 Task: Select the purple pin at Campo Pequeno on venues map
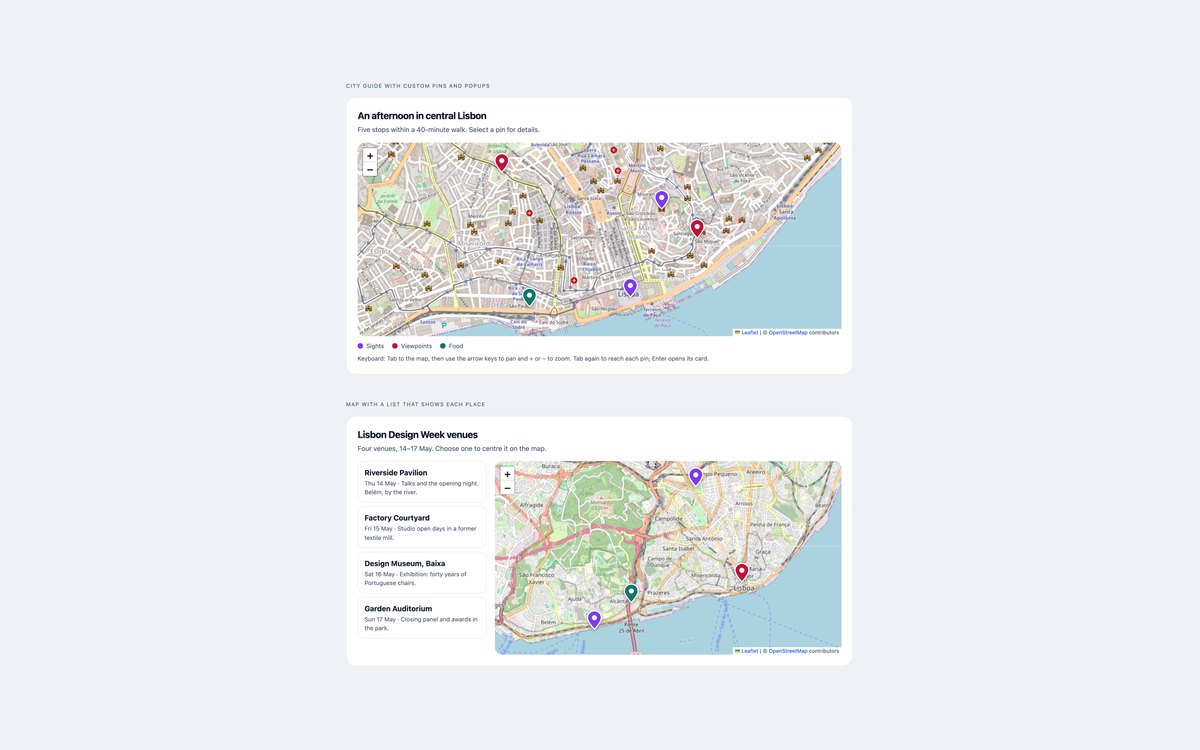696,477
